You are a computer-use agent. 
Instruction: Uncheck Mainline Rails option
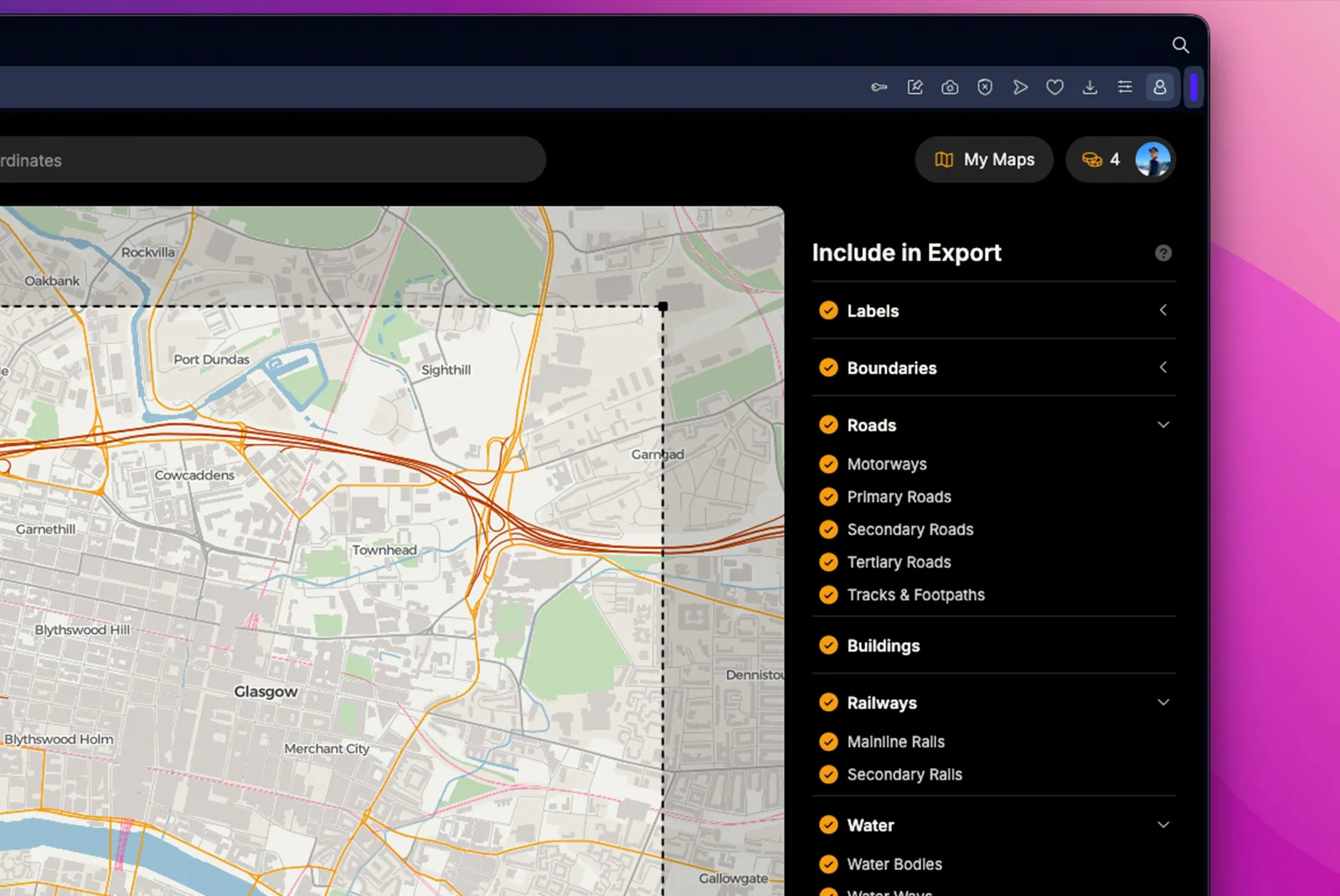point(828,742)
